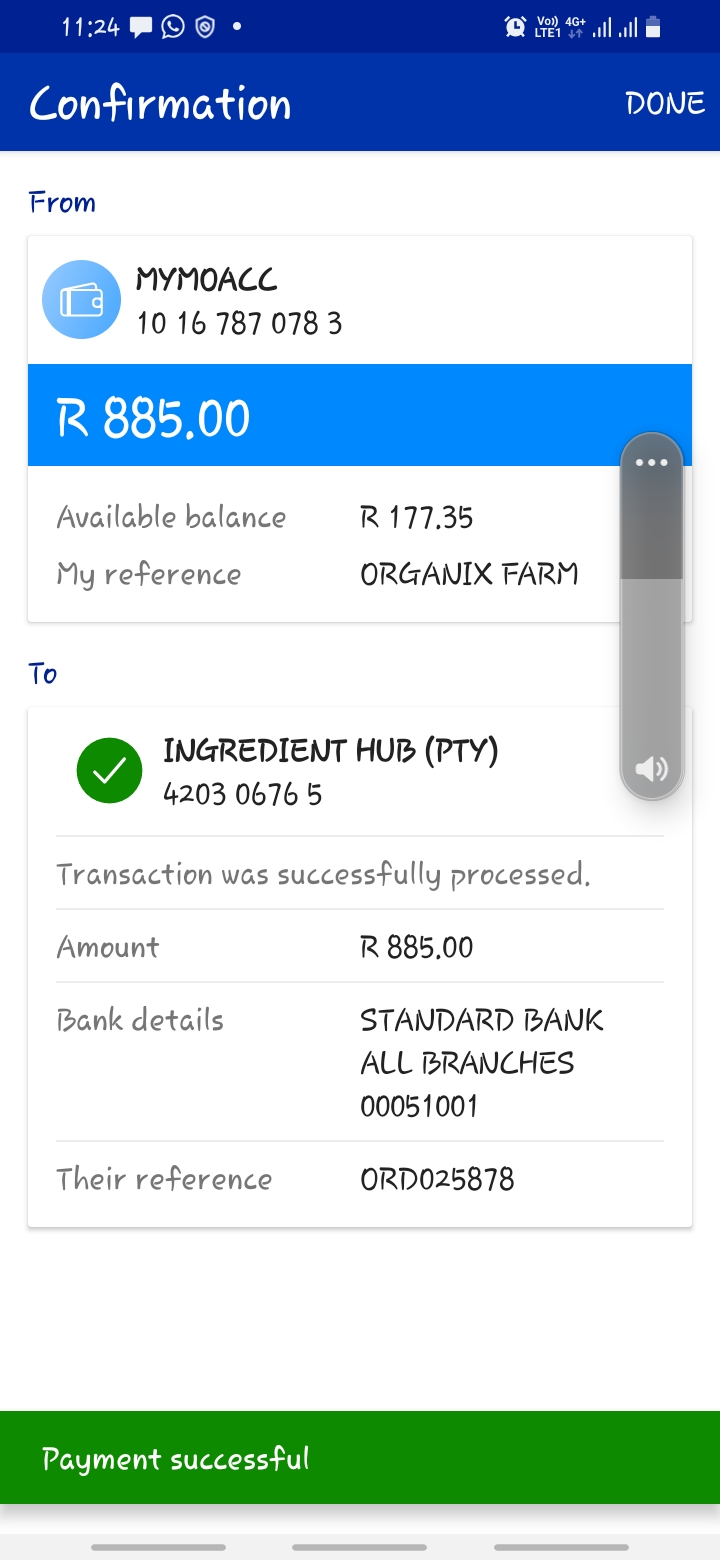Viewport: 720px width, 1560px height.
Task: Tap the STANDARD BANK details row
Action: [360, 1062]
